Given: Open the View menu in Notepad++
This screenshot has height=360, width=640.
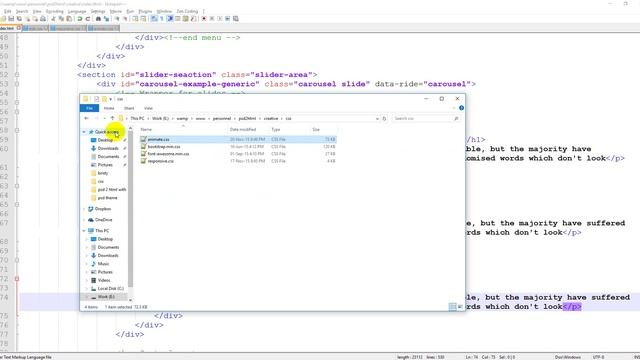Looking at the screenshot, I should [x=37, y=11].
